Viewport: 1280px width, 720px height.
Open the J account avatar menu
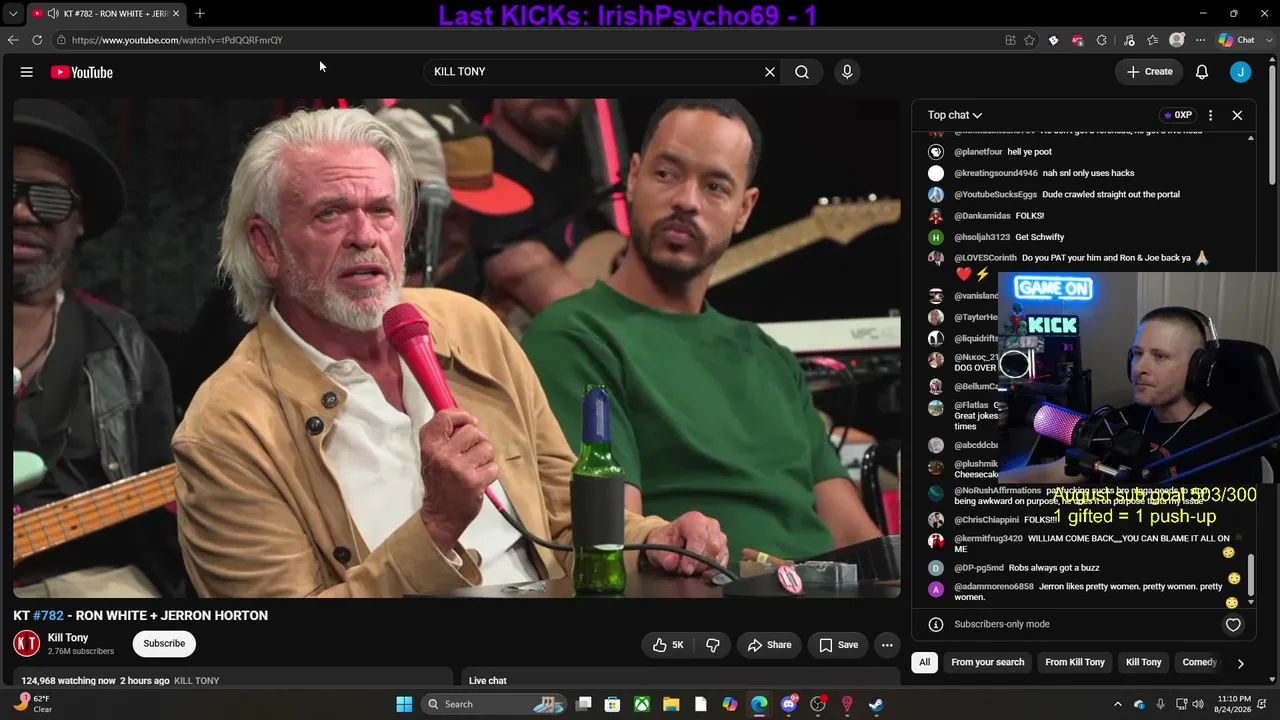pos(1240,72)
